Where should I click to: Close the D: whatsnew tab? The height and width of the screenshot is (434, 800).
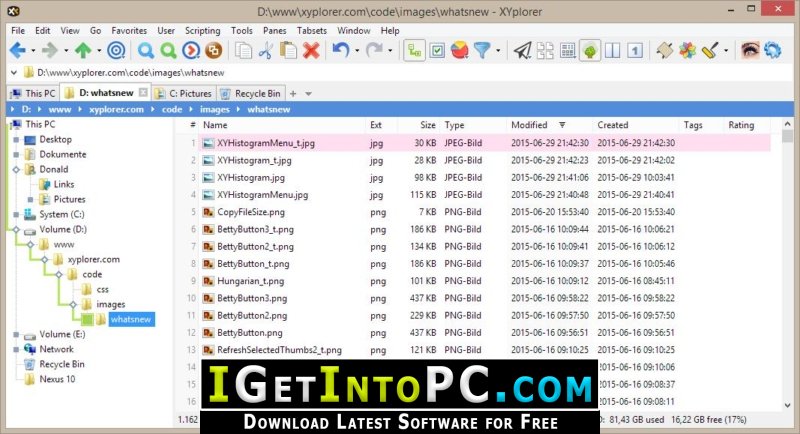(143, 92)
